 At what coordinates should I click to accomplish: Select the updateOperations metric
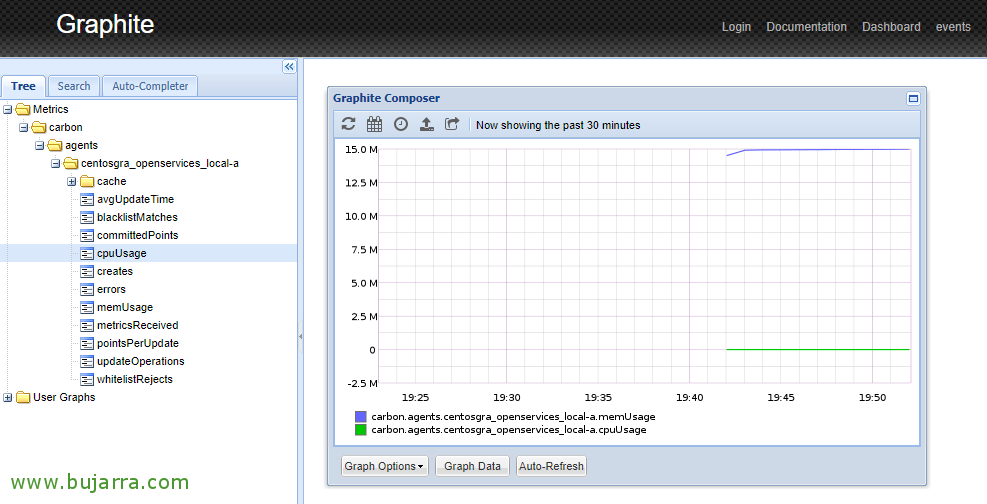pyautogui.click(x=140, y=362)
